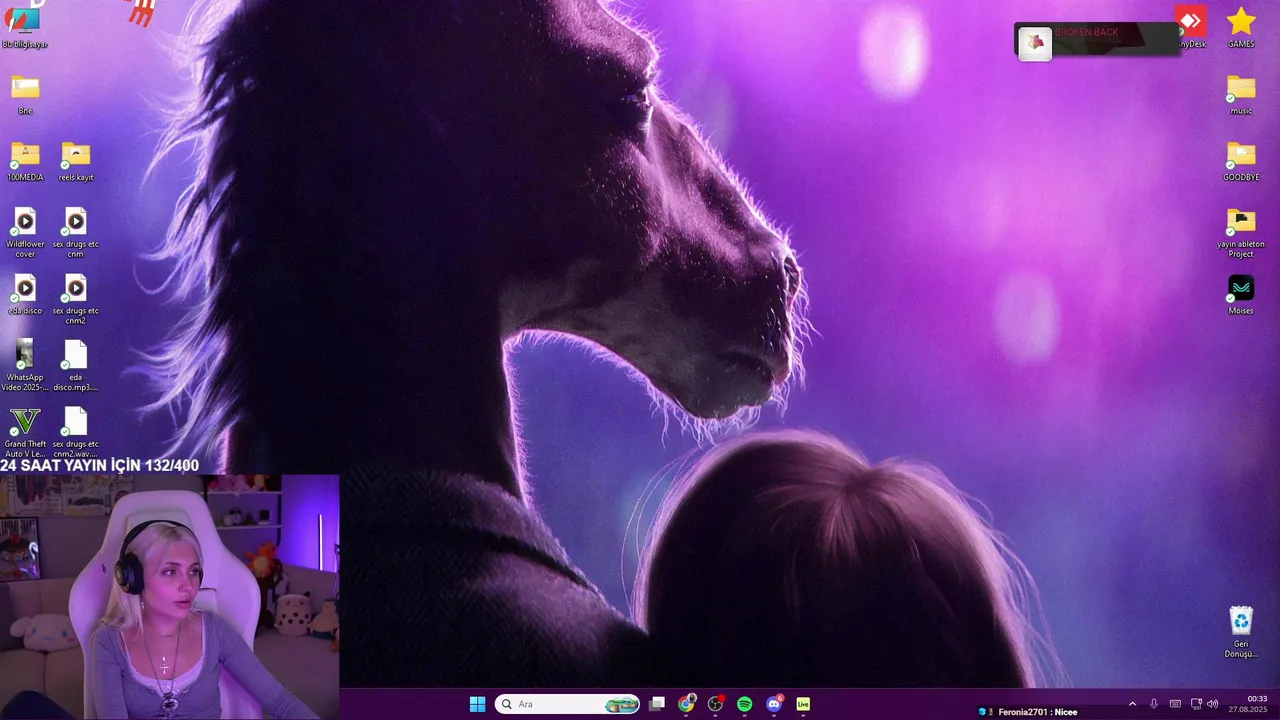Select the Grand Theft Auto V shortcut
The height and width of the screenshot is (720, 1280).
click(25, 432)
